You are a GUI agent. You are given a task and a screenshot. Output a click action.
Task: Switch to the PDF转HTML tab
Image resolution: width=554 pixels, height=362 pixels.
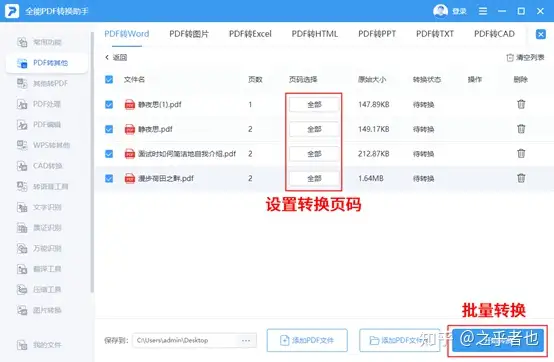314,34
